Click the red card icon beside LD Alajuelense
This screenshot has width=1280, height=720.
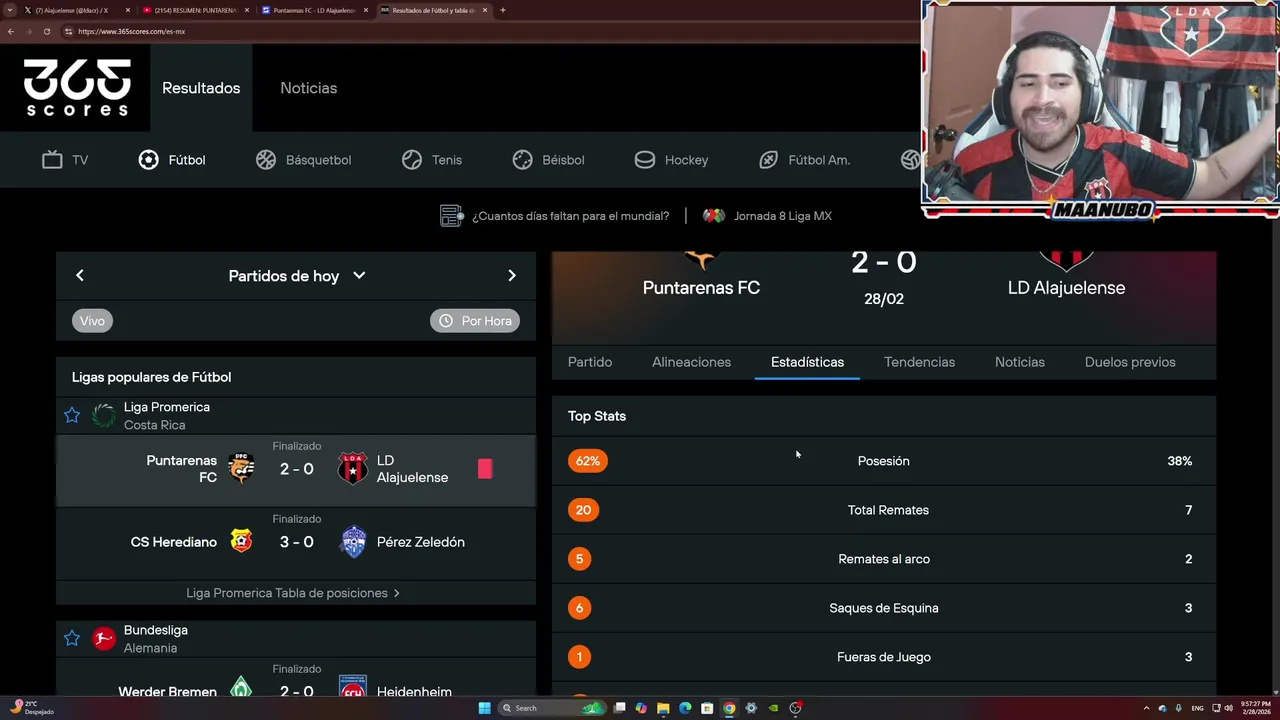[x=485, y=469]
